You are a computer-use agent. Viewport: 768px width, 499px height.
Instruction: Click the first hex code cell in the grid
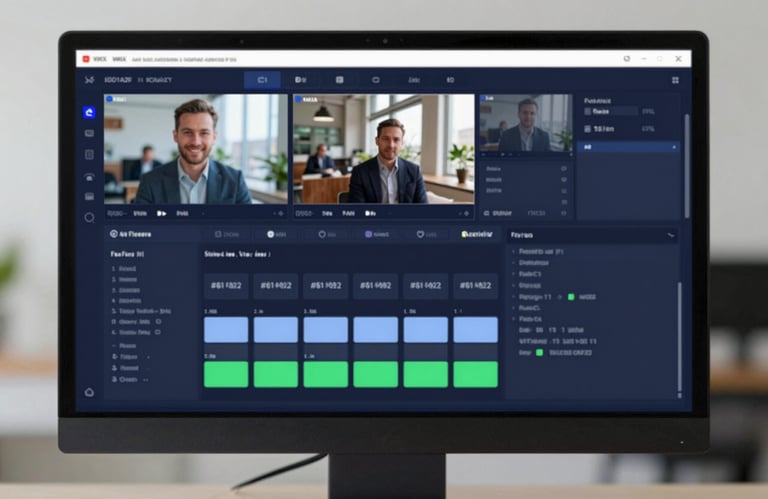coord(226,285)
